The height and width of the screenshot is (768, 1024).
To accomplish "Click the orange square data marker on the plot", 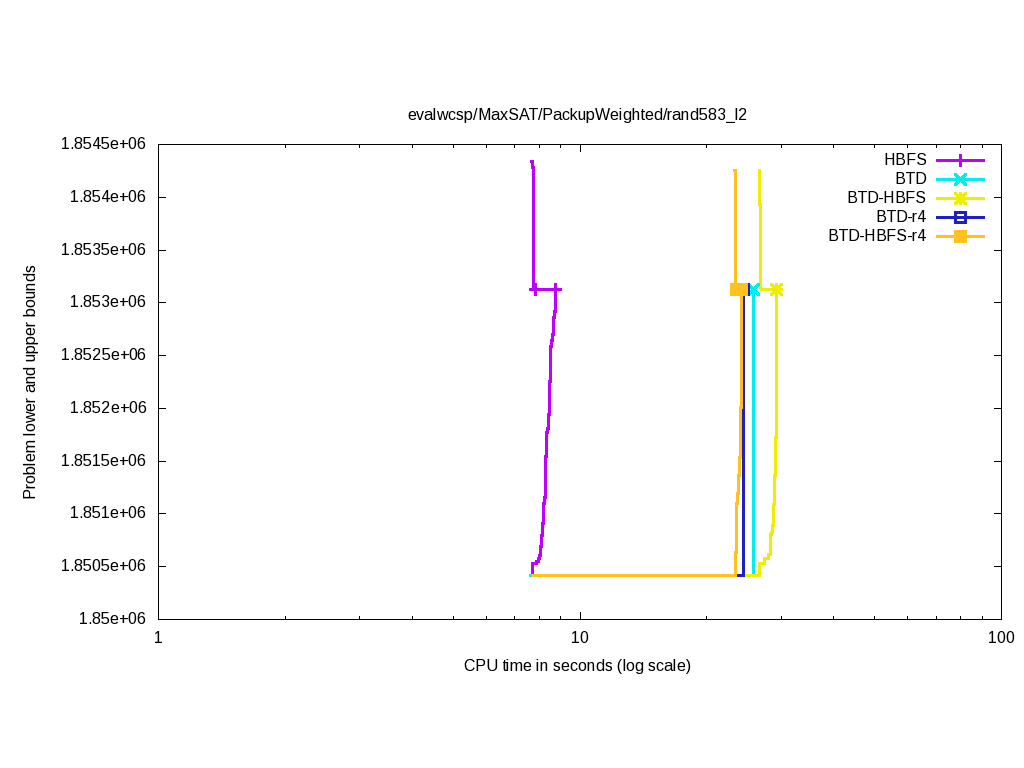I will coord(737,289).
